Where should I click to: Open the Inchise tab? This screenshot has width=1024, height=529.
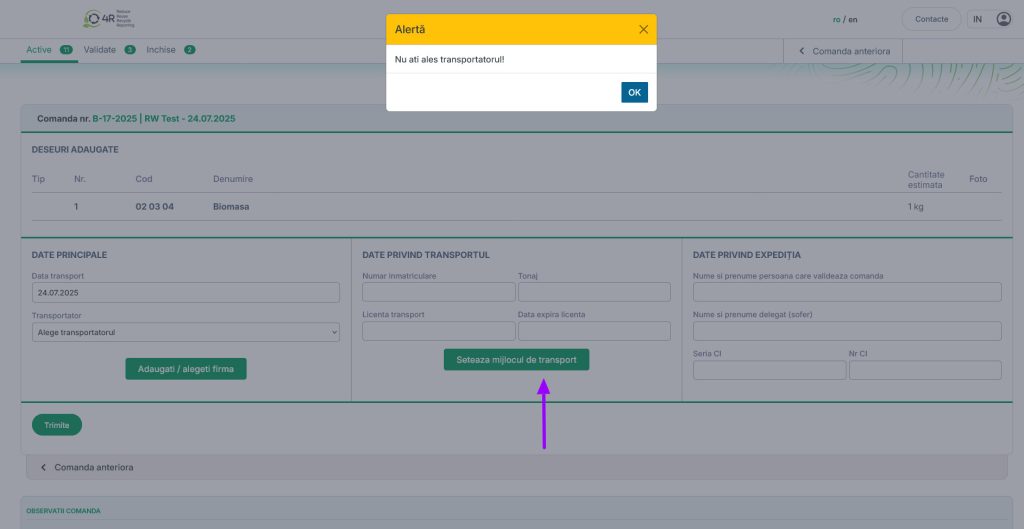click(161, 49)
